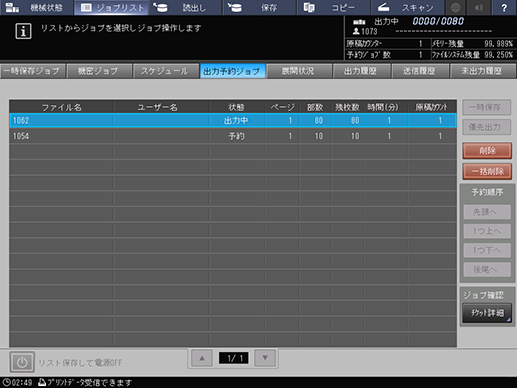Click the ジョブ確認 panel label
517x388 pixels.
(483, 295)
